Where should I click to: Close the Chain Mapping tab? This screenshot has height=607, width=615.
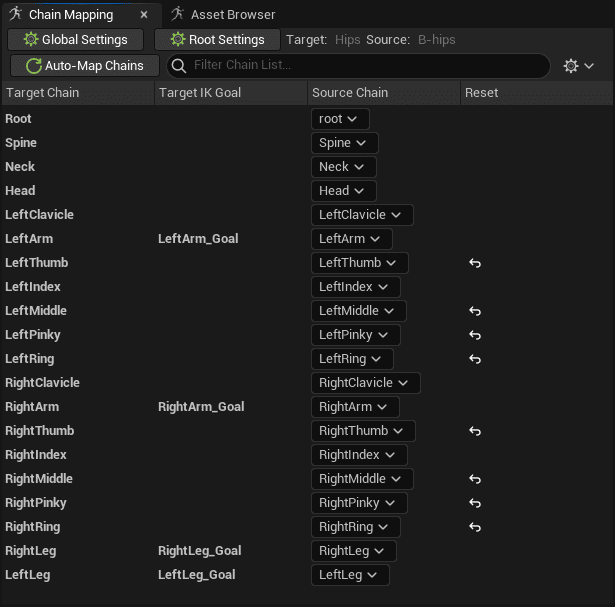coord(144,15)
